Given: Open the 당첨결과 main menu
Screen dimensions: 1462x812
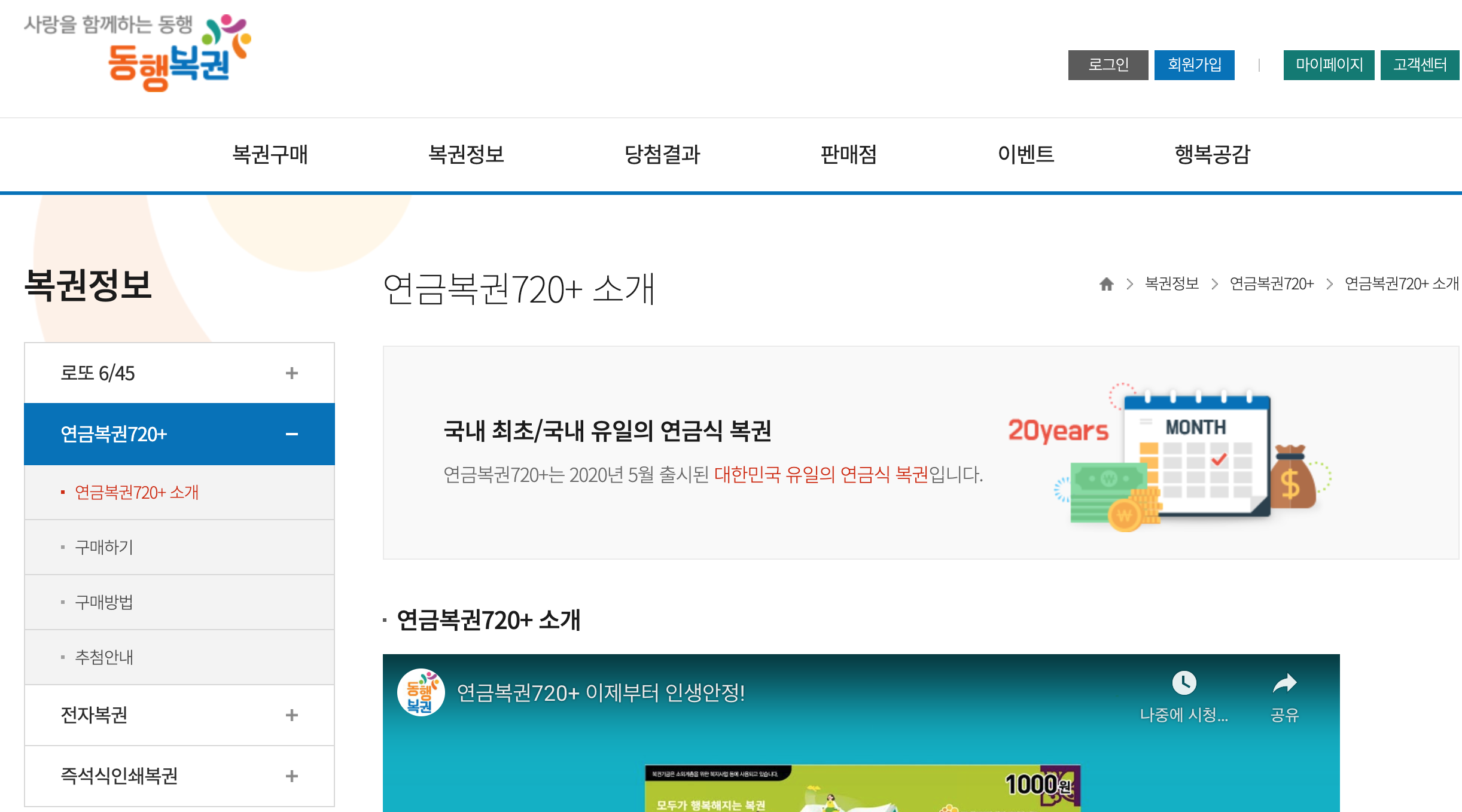Looking at the screenshot, I should (662, 154).
